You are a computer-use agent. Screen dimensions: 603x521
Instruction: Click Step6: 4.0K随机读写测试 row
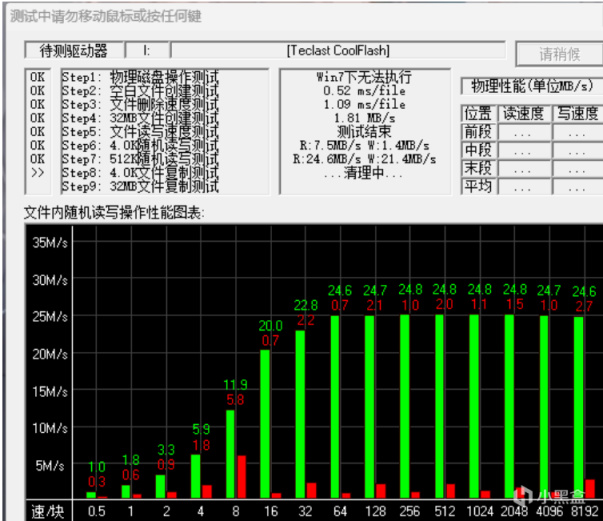pyautogui.click(x=140, y=146)
